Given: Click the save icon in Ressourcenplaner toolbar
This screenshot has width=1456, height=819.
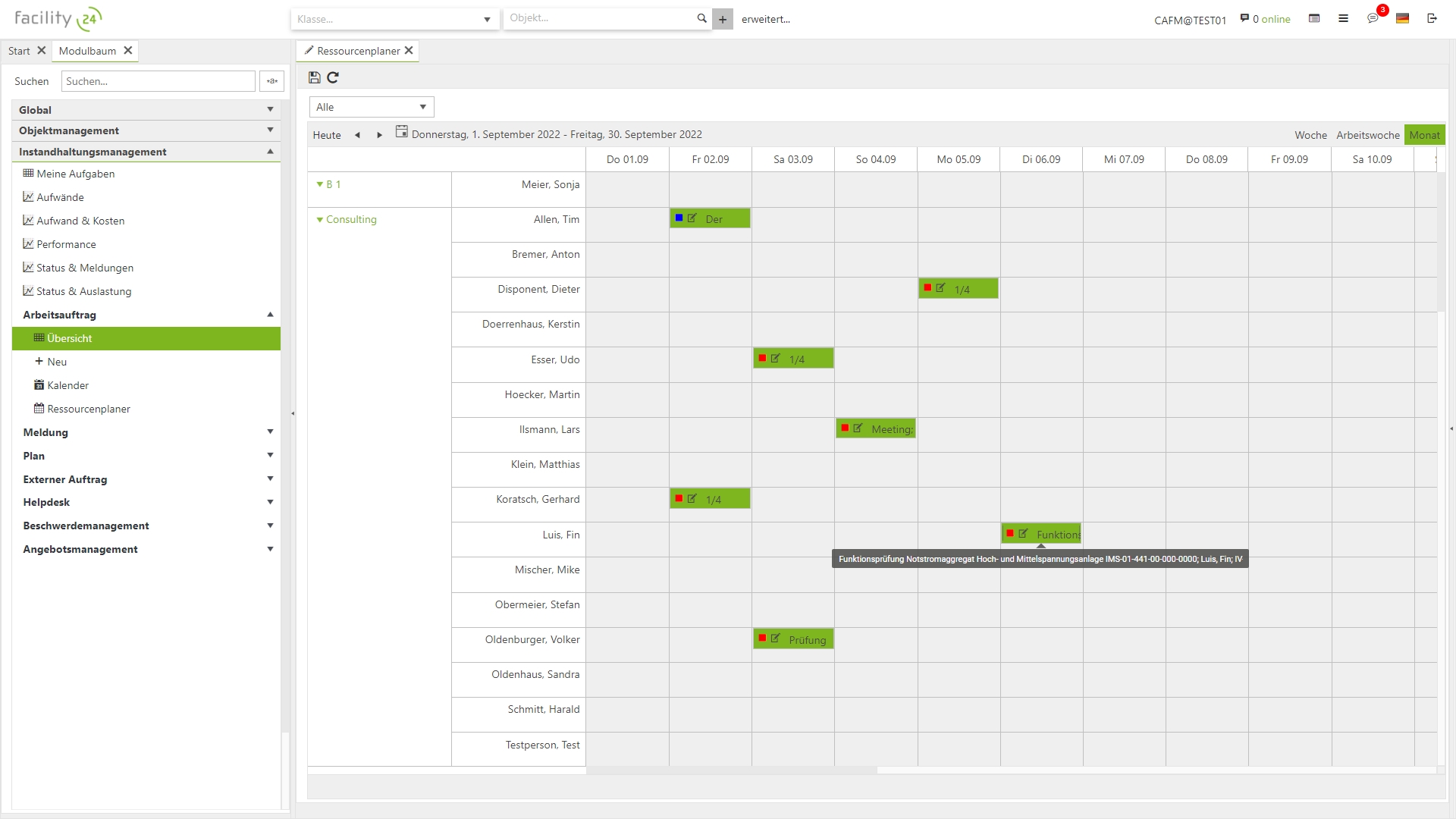Looking at the screenshot, I should click(314, 77).
